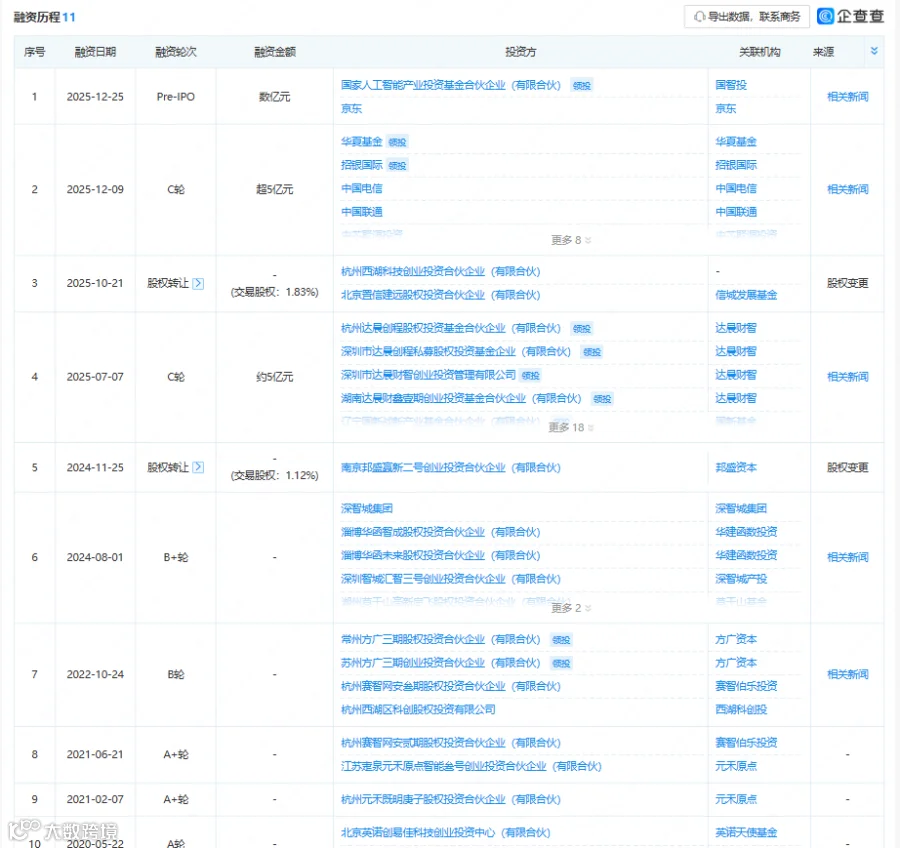This screenshot has height=848, width=900.
Task: Expand 更多 2 investors in row 6
Action: click(x=571, y=607)
